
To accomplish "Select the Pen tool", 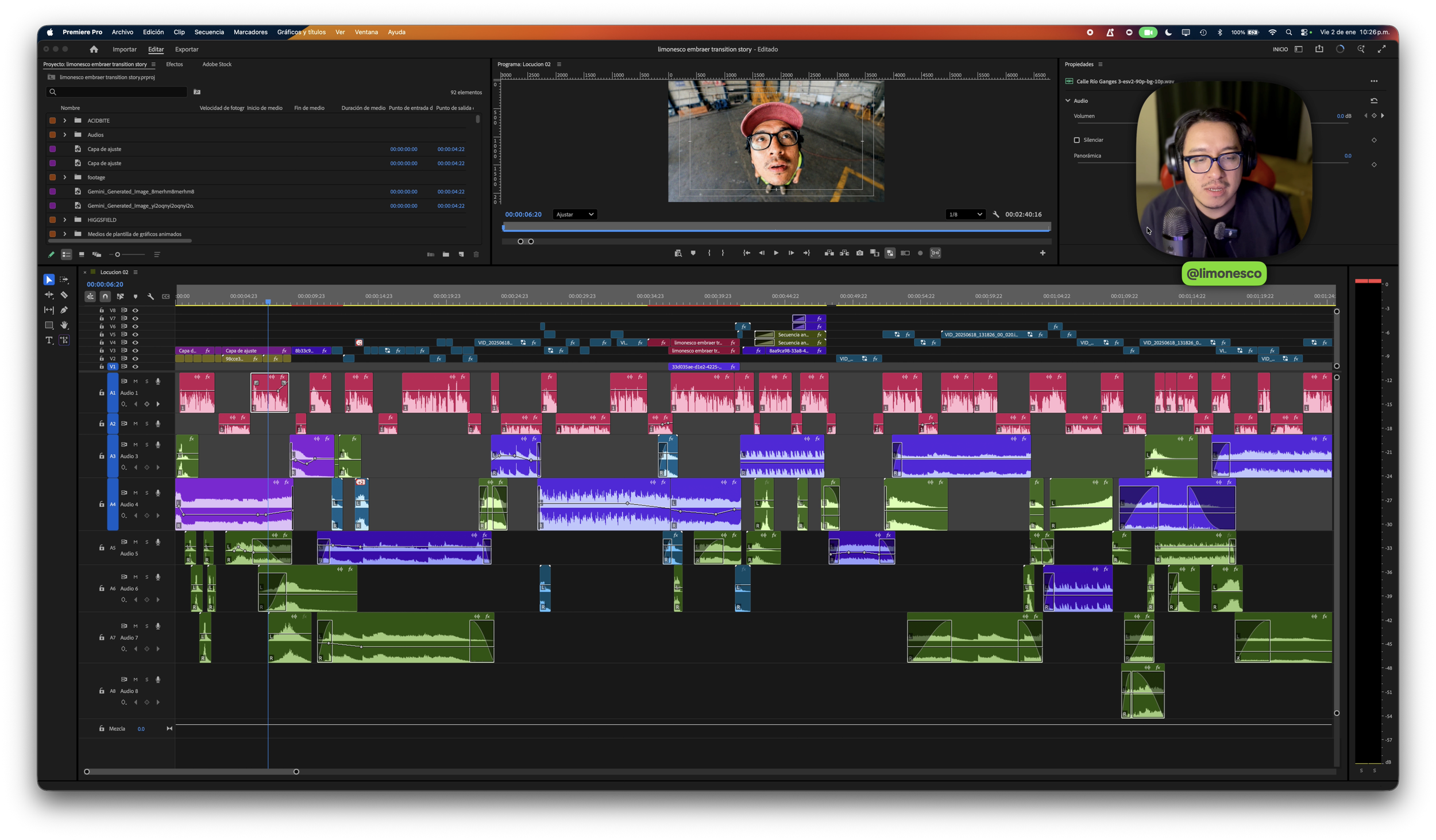I will coord(64,310).
